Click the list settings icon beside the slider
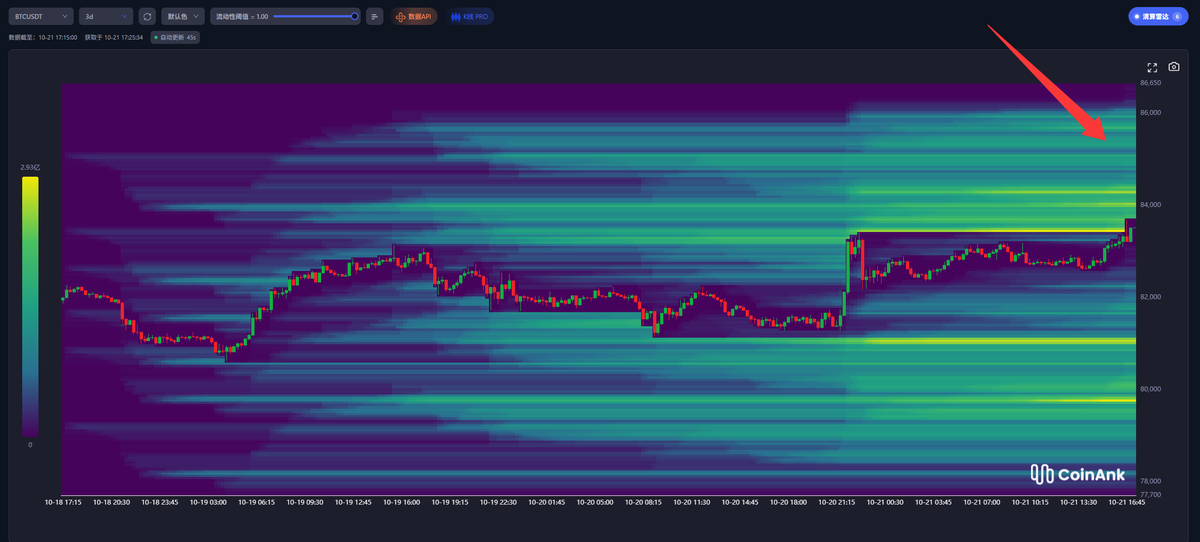 click(x=374, y=16)
